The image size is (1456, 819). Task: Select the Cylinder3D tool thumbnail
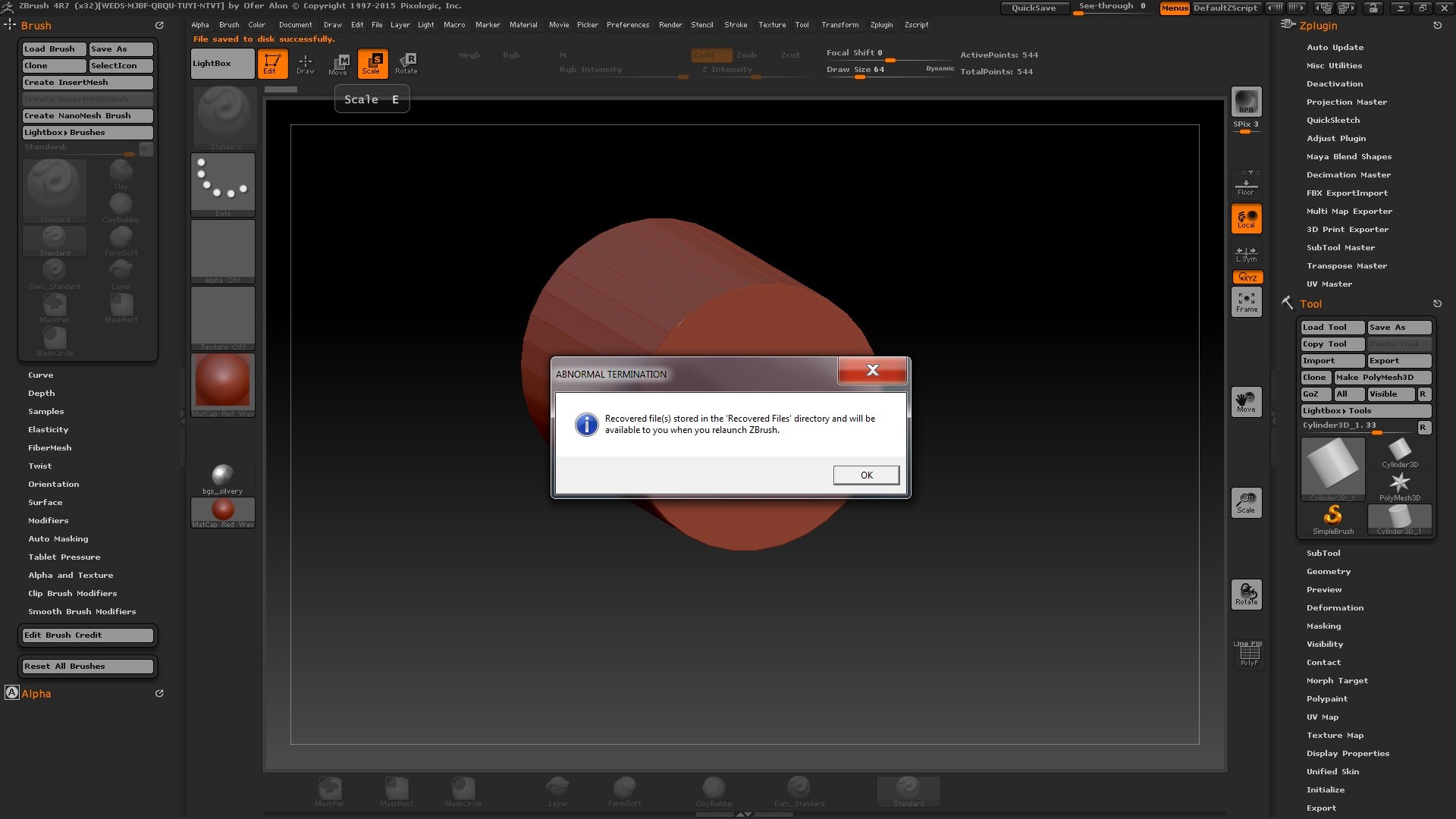(x=1400, y=453)
